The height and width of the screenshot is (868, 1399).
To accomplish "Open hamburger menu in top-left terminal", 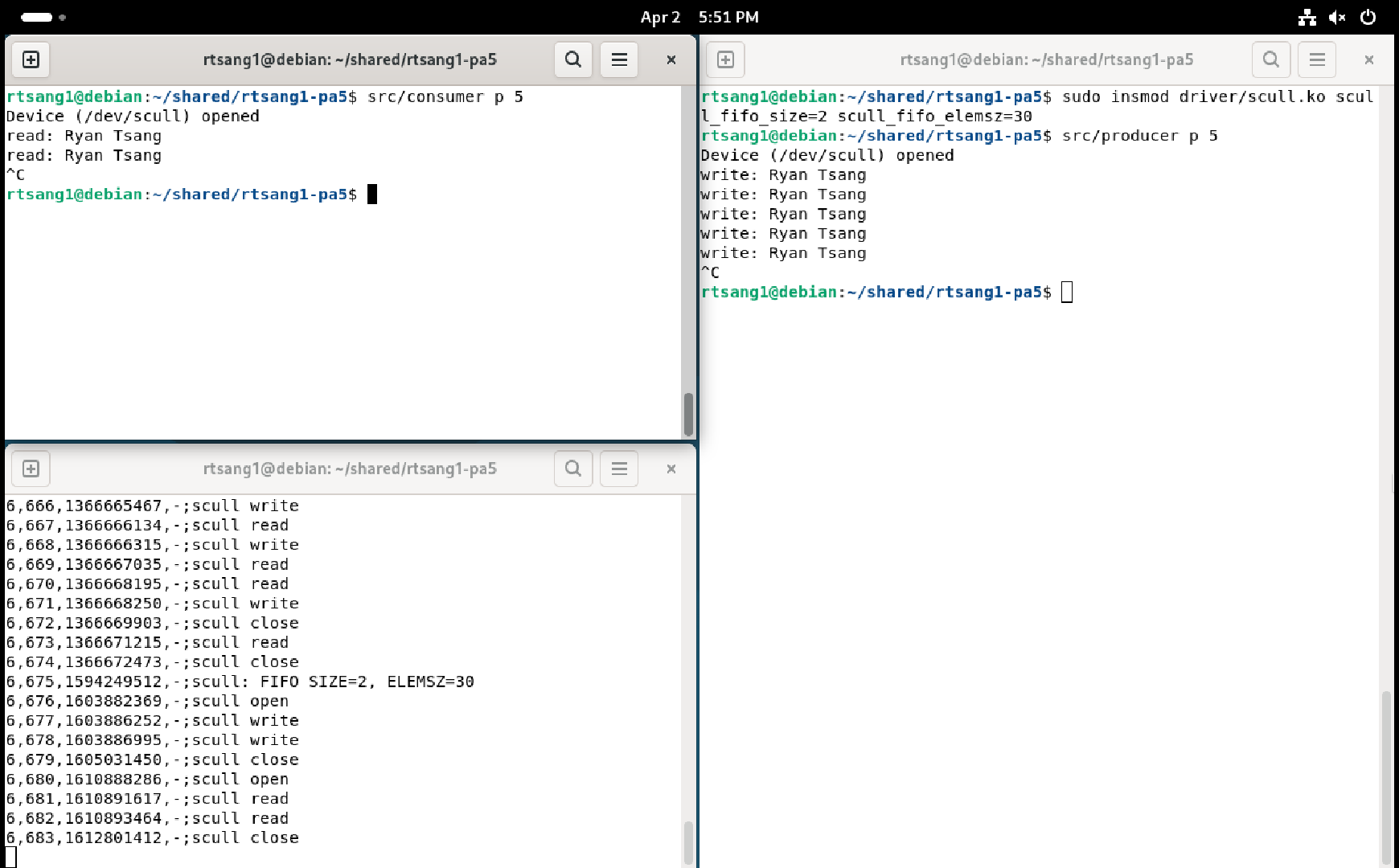I will click(x=619, y=59).
